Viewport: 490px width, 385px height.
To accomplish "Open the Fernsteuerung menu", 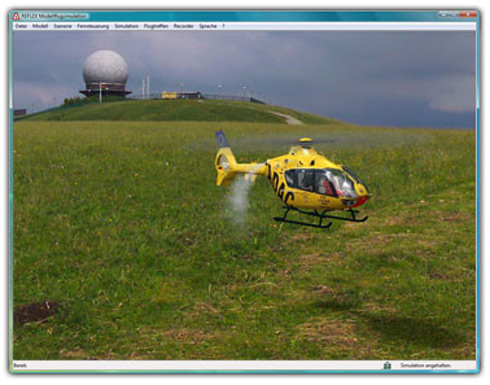I will click(93, 26).
